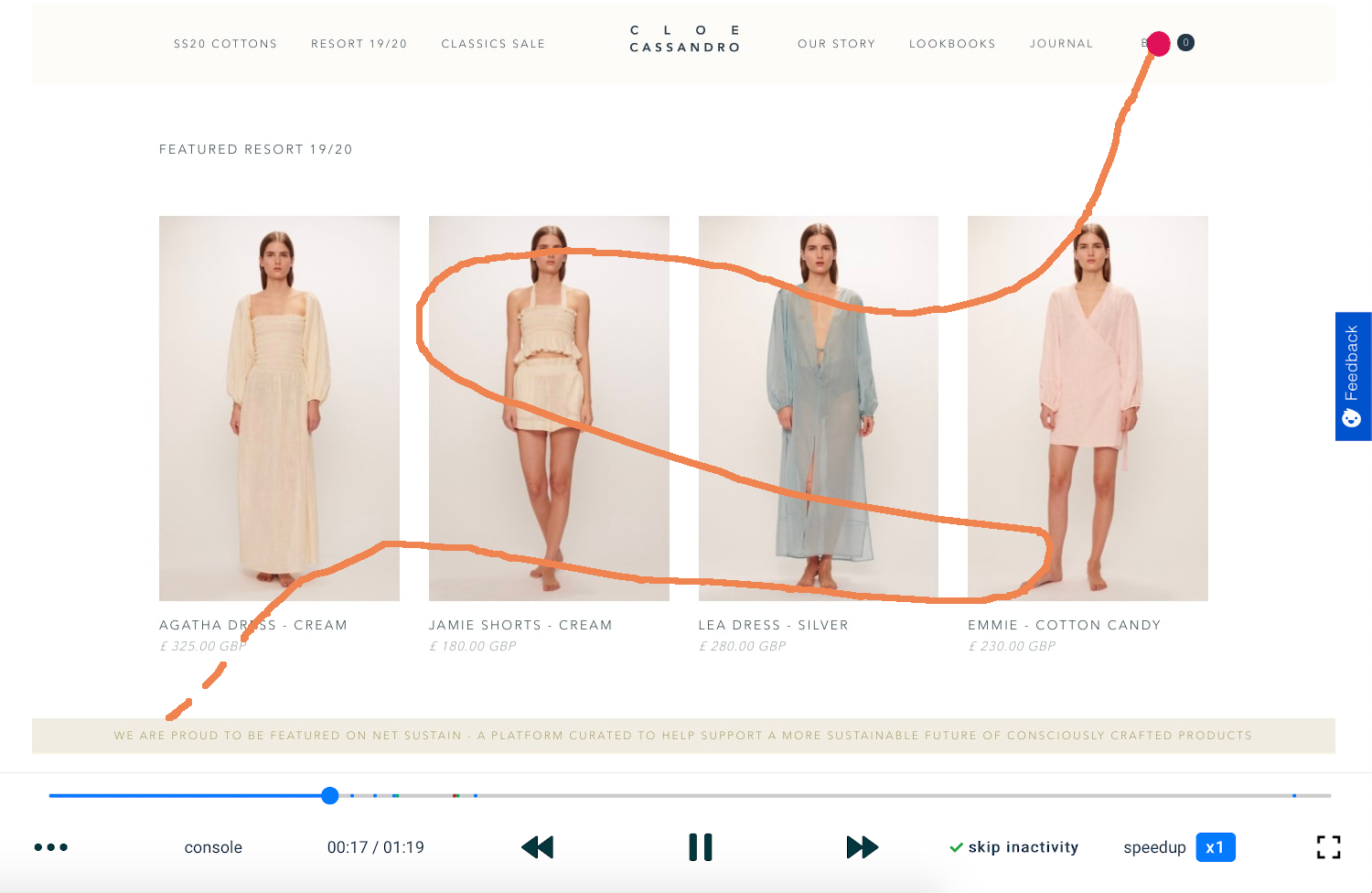The width and height of the screenshot is (1372, 893).
Task: Go to SS20 Cottons menu
Action: (225, 44)
